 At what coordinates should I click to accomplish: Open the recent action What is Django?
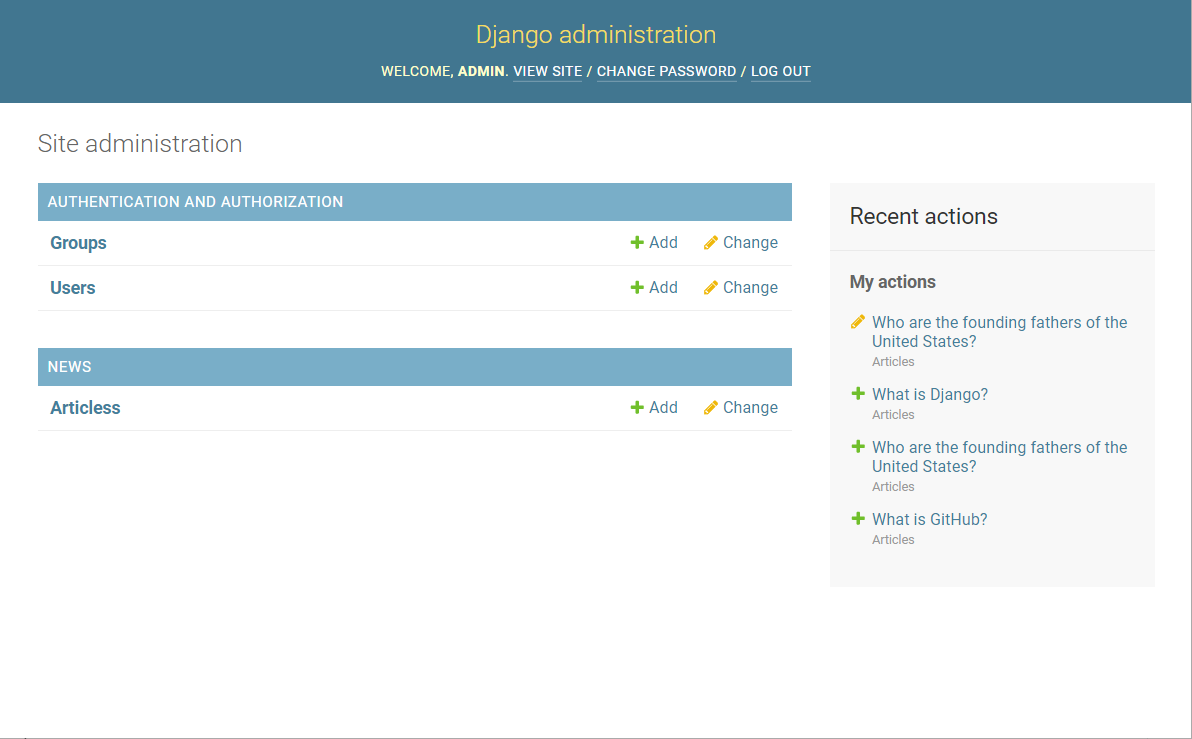tap(930, 395)
